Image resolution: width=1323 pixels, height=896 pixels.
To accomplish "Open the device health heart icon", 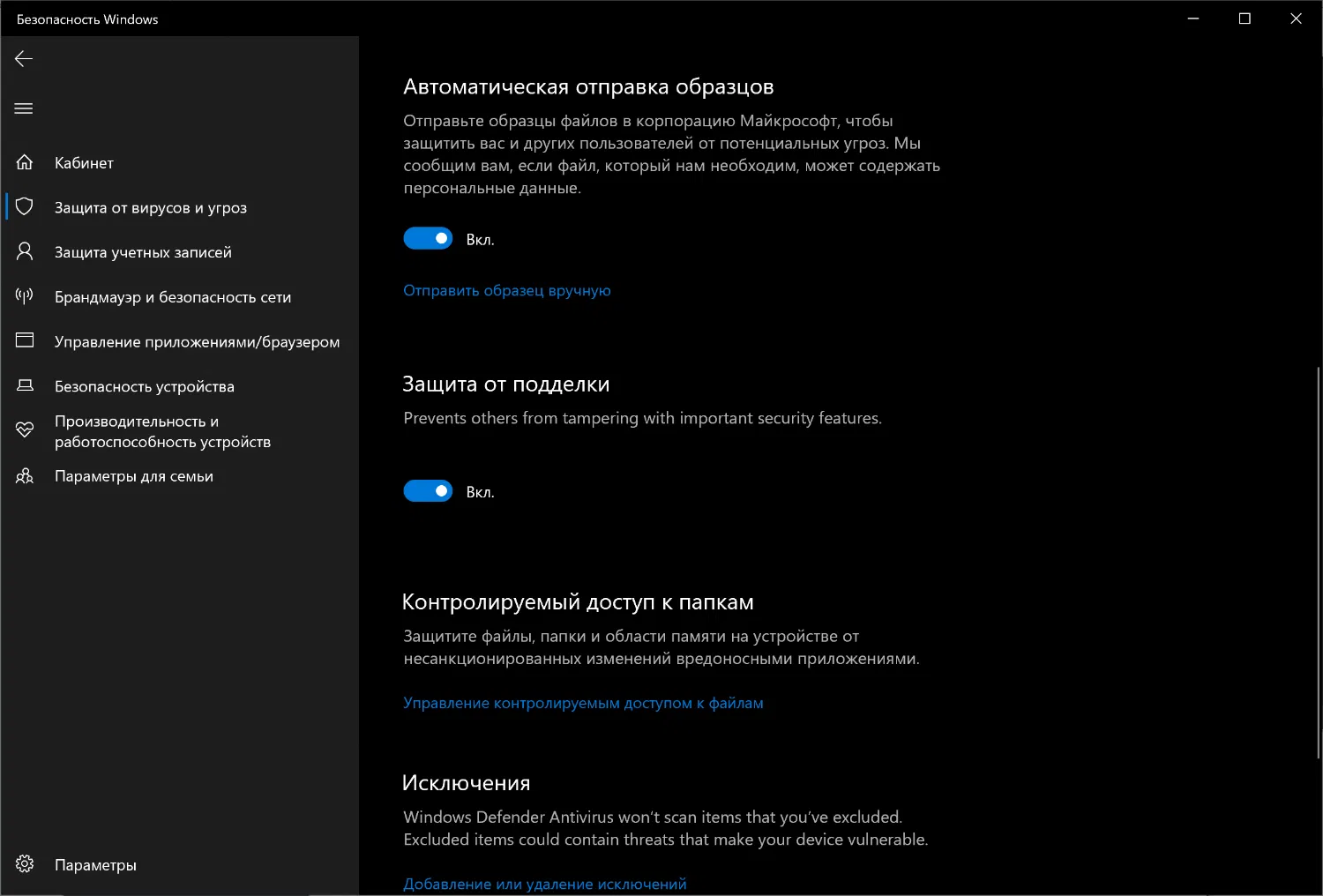I will point(25,430).
